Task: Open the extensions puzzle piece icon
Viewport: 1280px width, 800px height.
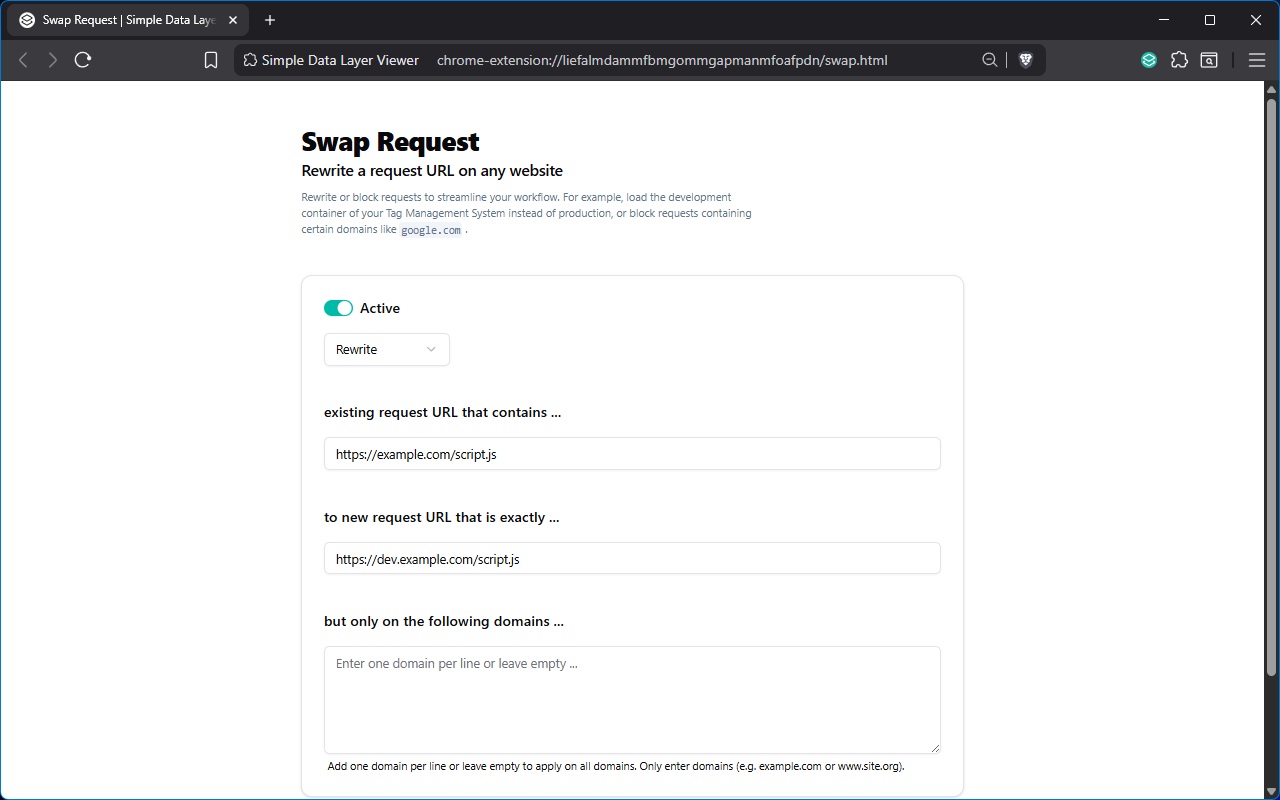Action: pos(1179,60)
